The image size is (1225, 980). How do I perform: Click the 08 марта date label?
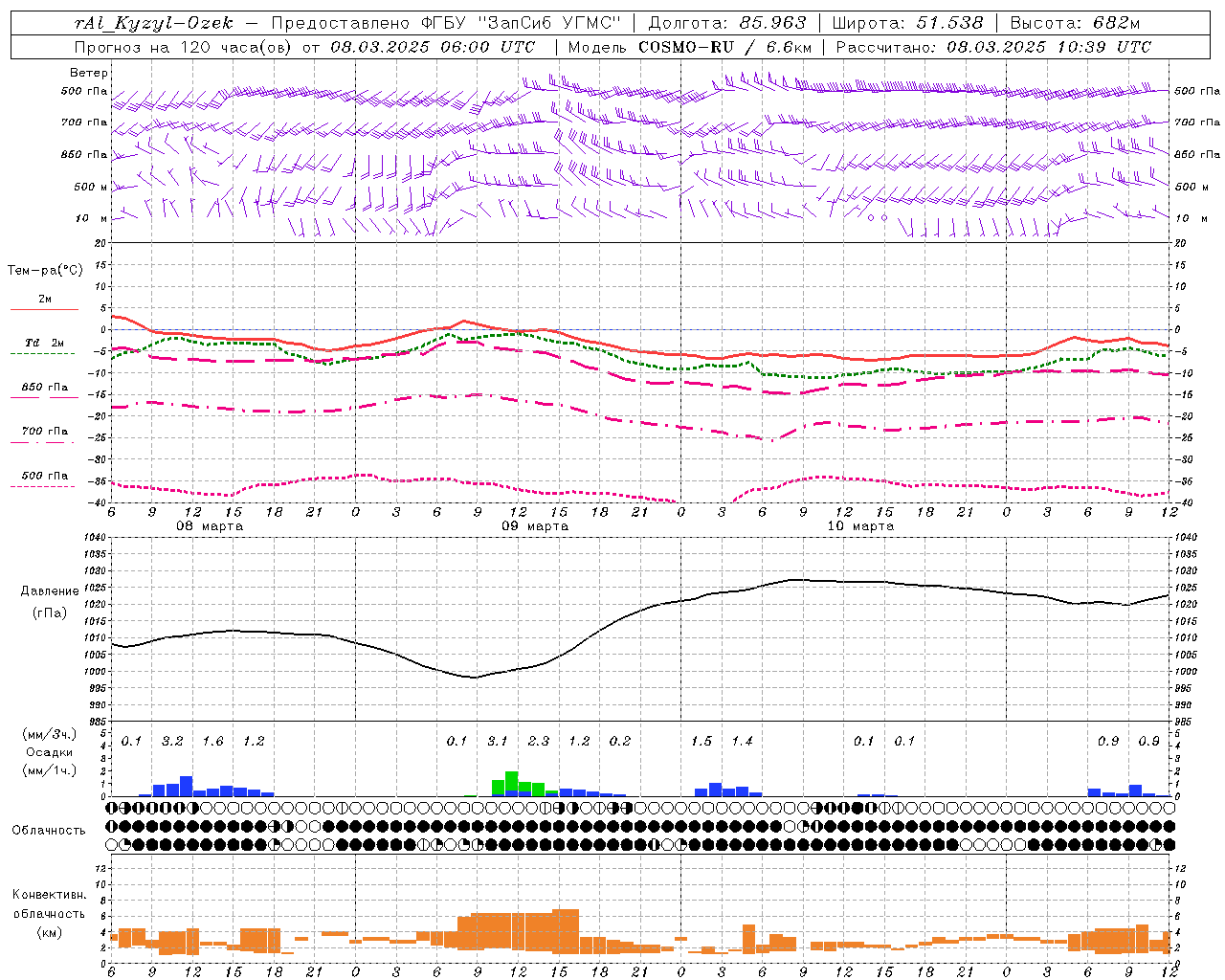pos(210,526)
